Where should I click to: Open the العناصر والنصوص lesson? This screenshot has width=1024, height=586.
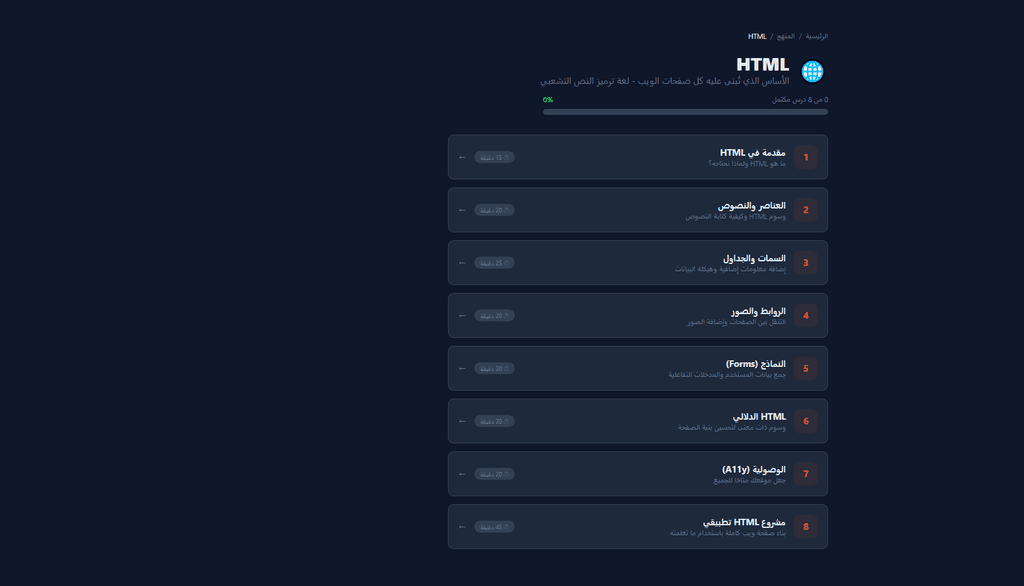637,210
